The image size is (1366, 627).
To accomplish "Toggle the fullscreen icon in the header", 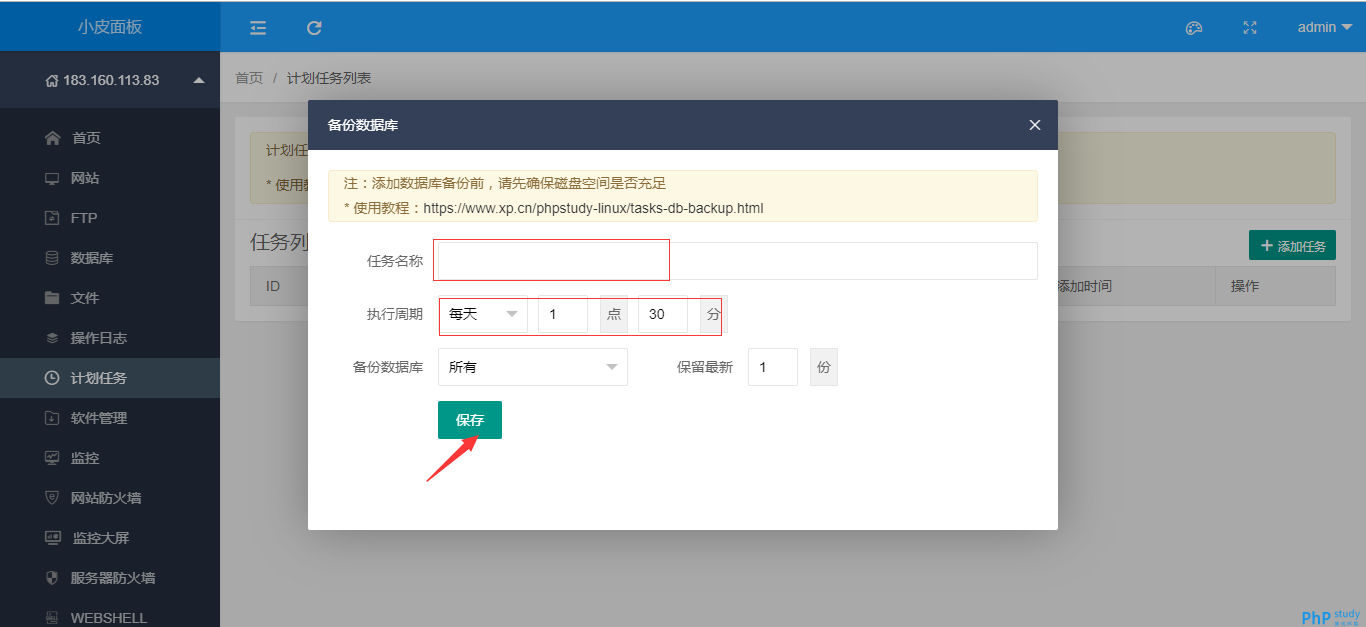I will coord(1249,28).
